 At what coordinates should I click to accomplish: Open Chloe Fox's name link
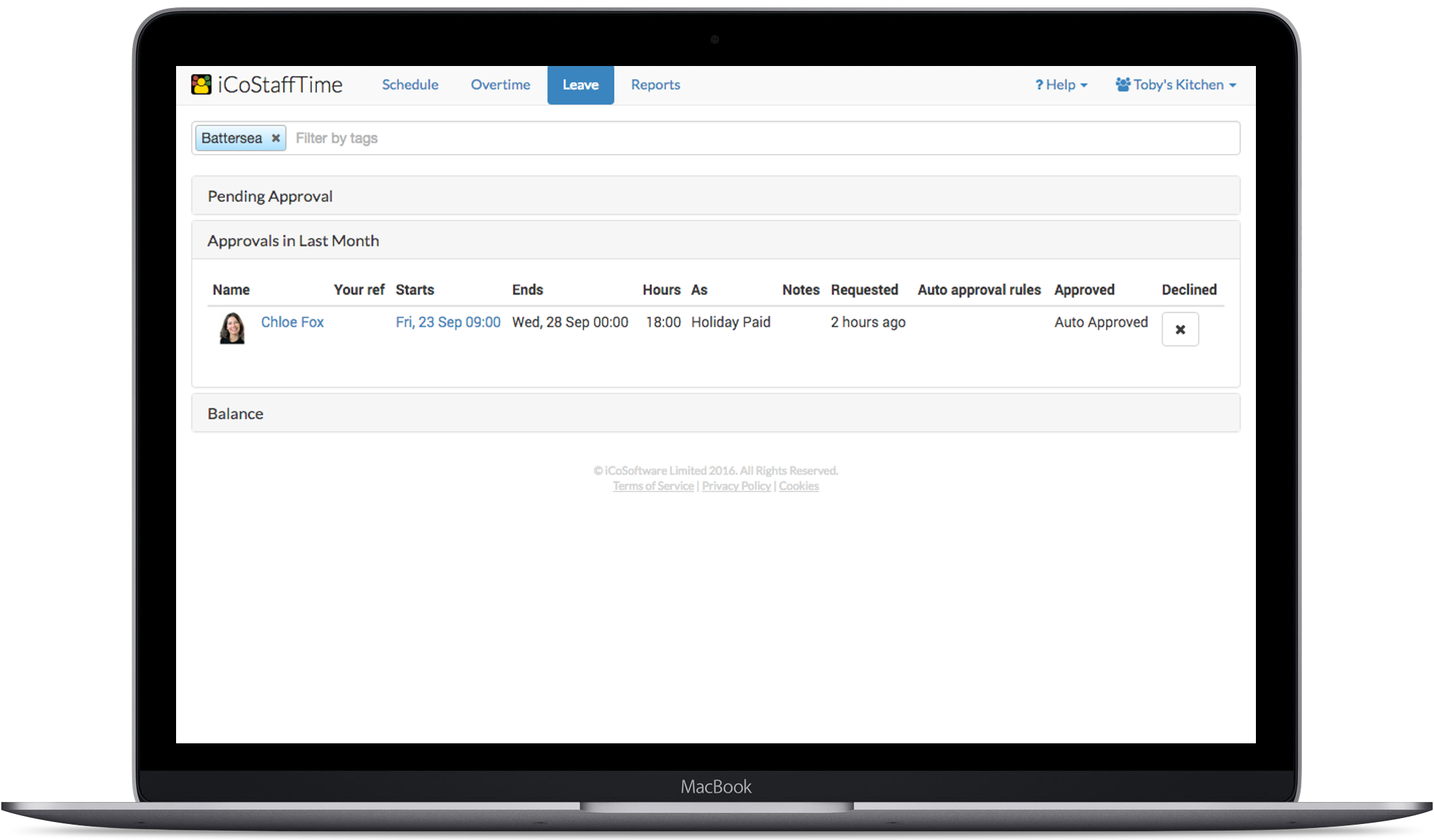(292, 322)
